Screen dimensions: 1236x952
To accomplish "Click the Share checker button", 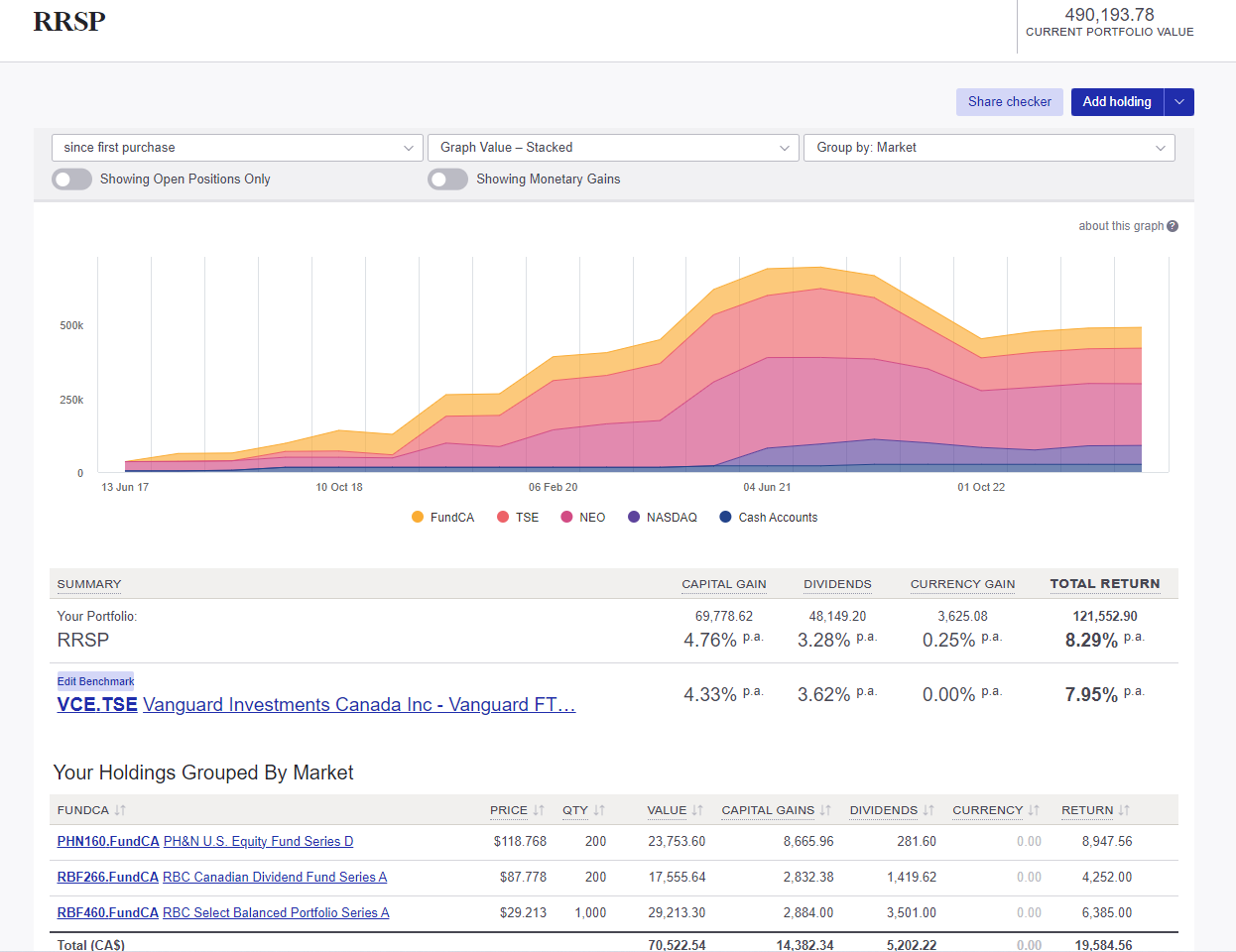I will coord(1009,101).
